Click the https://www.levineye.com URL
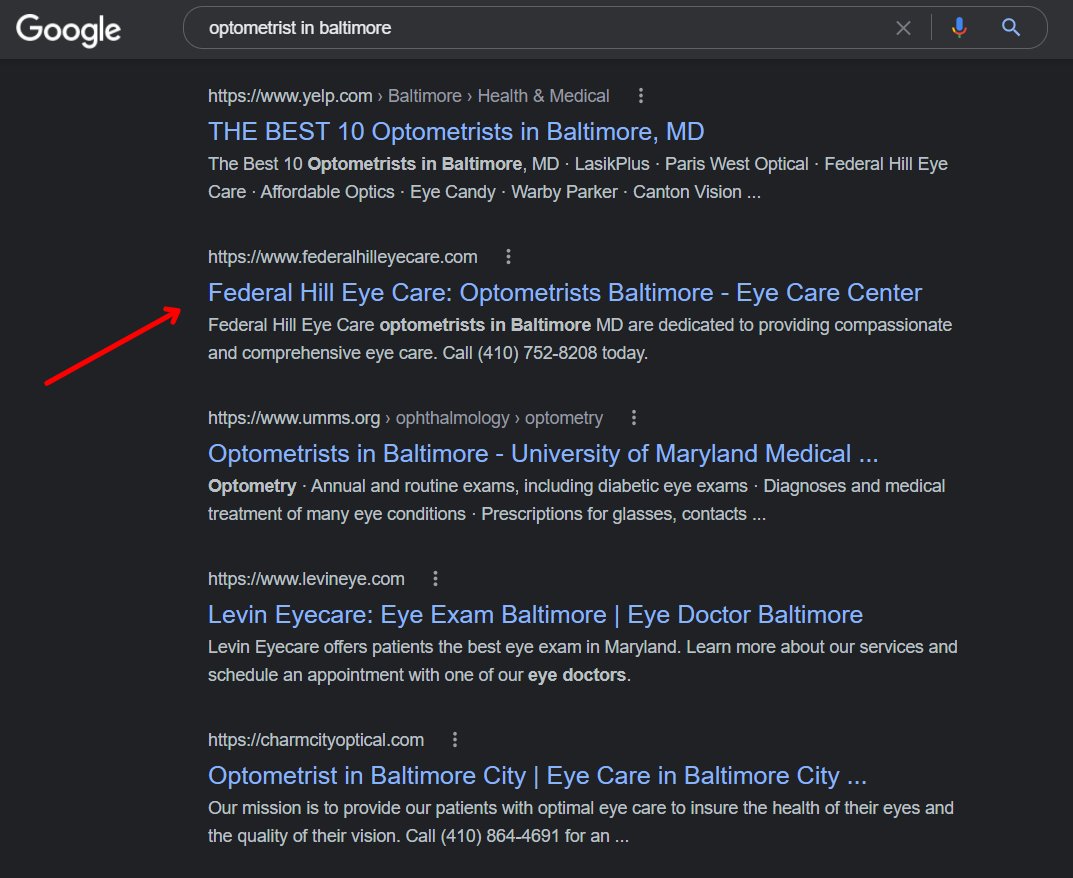The width and height of the screenshot is (1073, 878). [x=306, y=579]
